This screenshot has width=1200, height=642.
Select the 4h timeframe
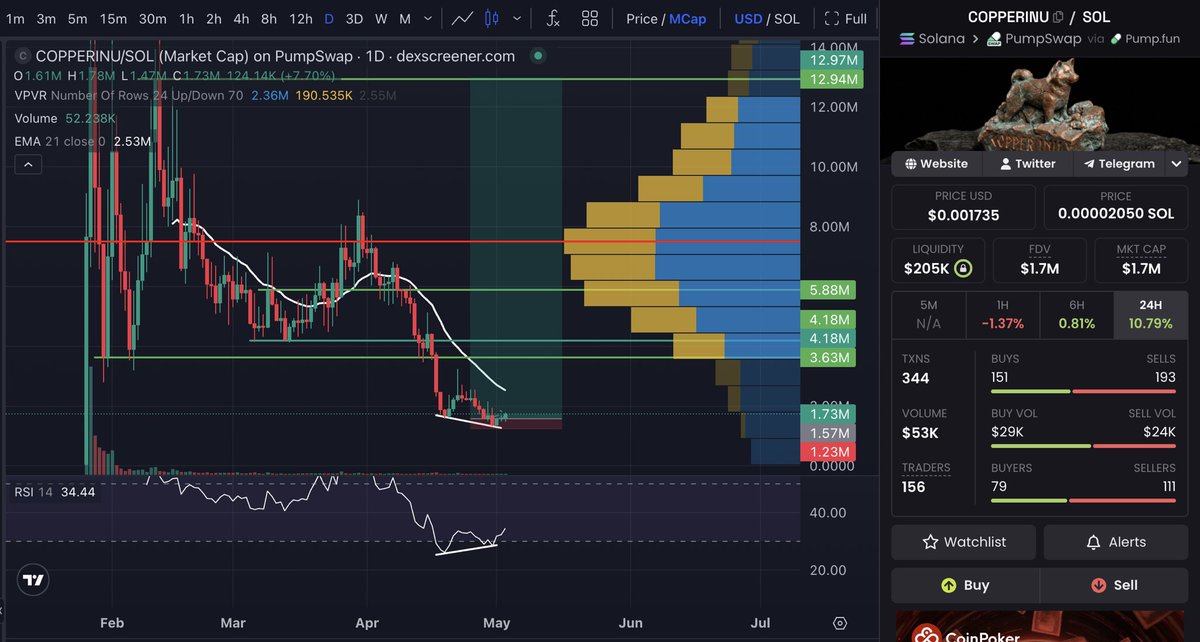click(x=241, y=18)
